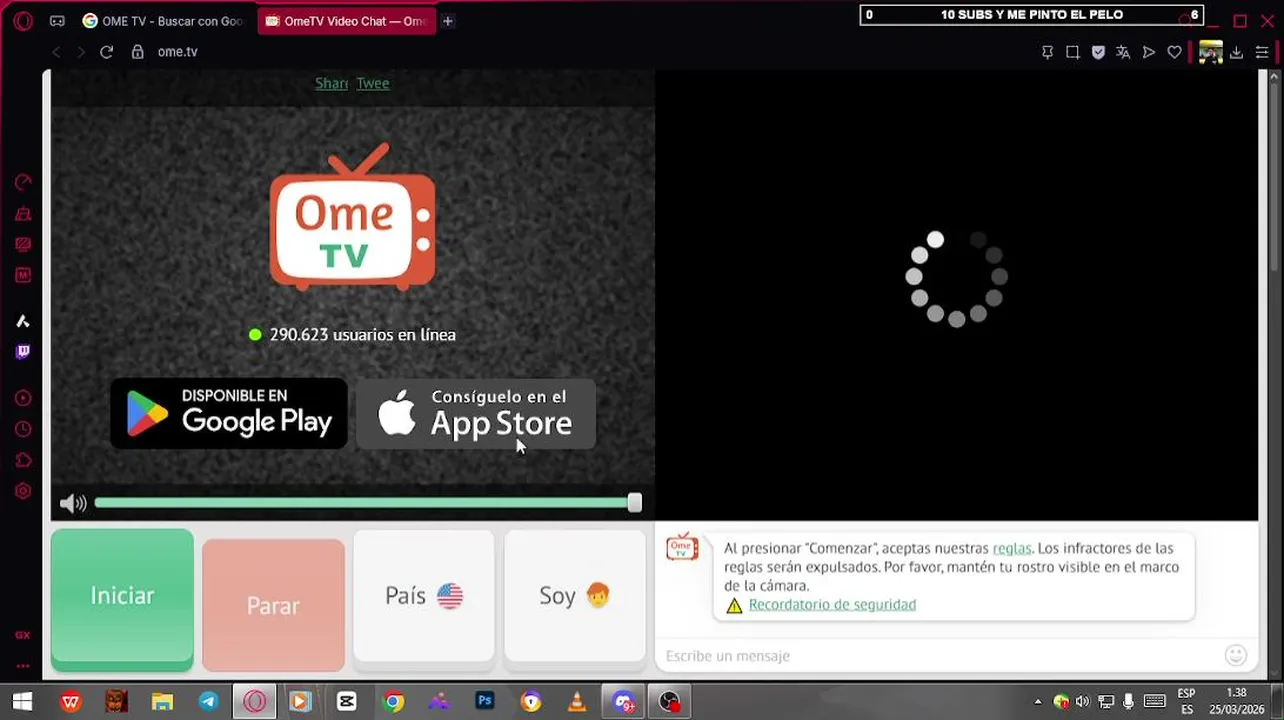This screenshot has width=1284, height=720.
Task: Open browser downloads icon
Action: pyautogui.click(x=1237, y=52)
